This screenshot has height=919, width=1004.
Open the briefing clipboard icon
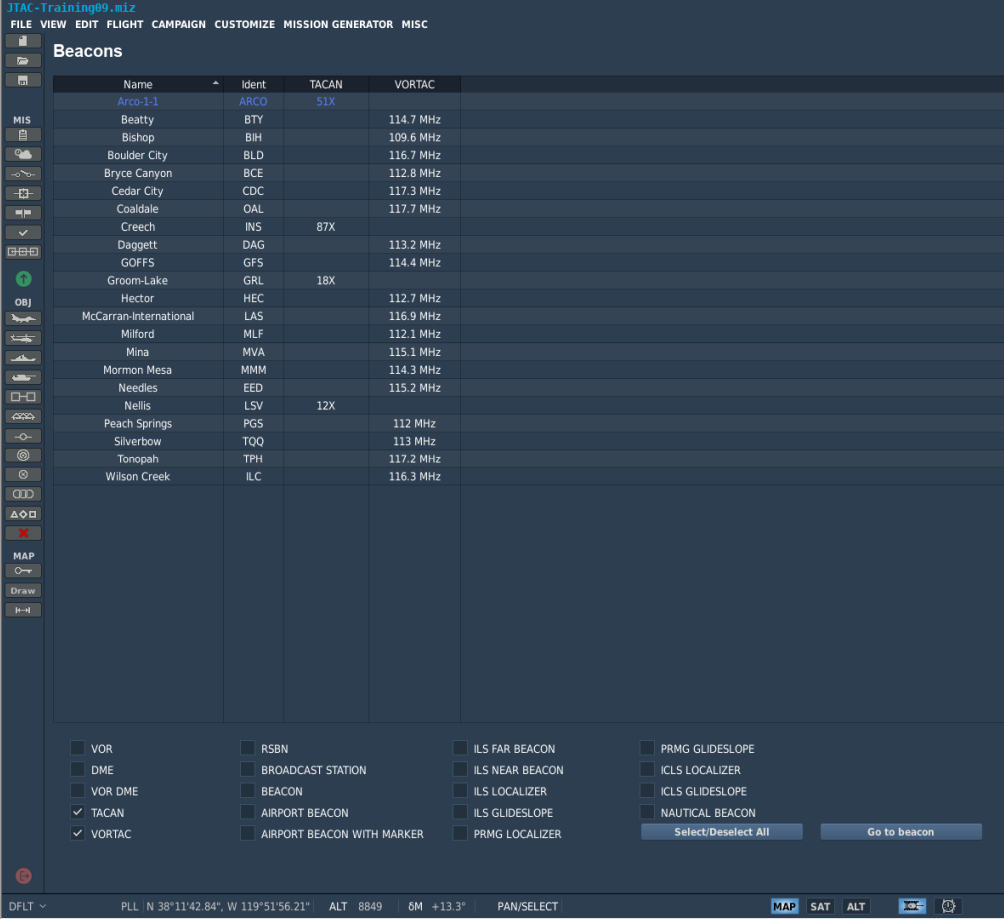pos(23,135)
